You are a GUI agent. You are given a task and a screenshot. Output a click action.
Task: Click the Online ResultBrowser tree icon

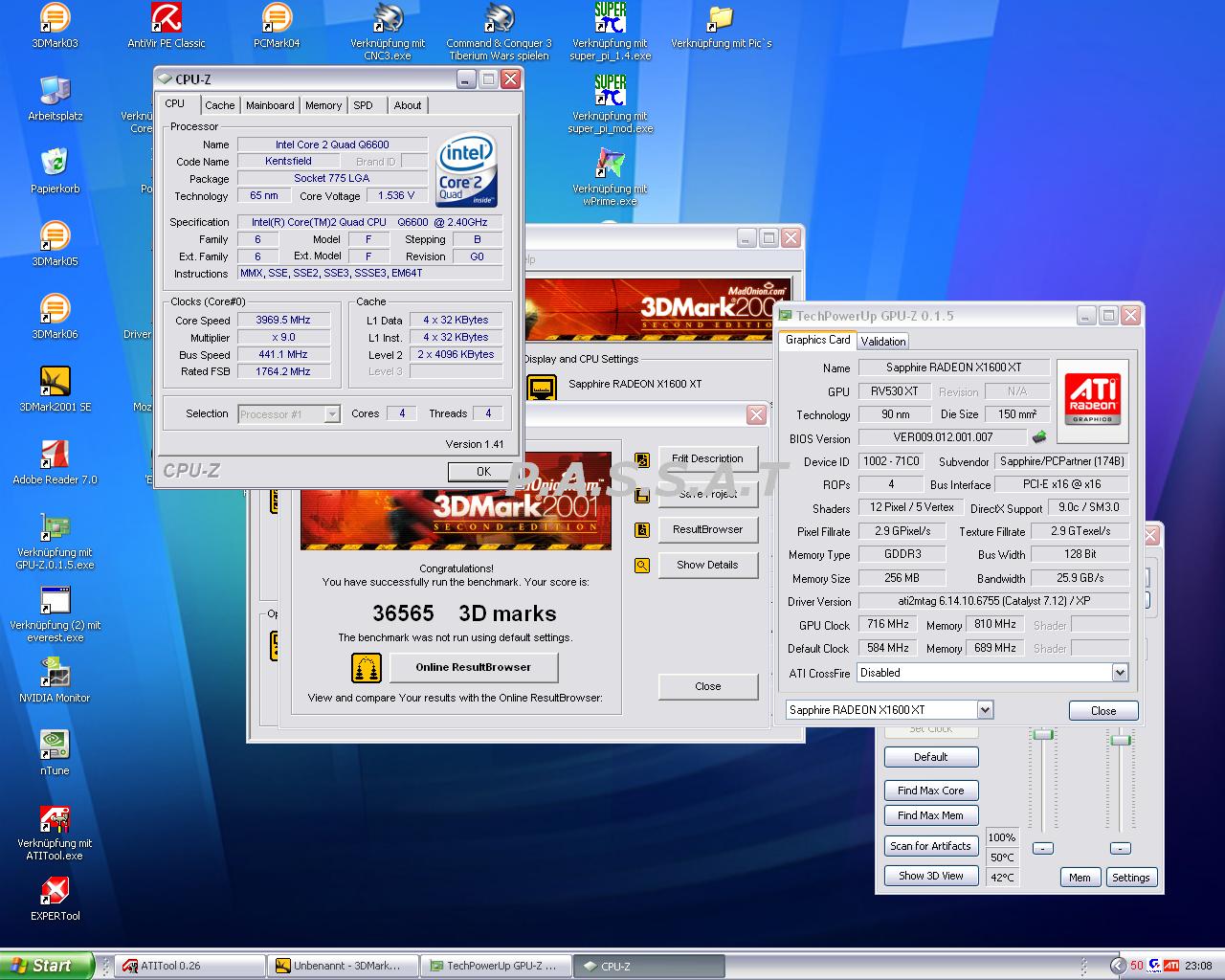(367, 667)
